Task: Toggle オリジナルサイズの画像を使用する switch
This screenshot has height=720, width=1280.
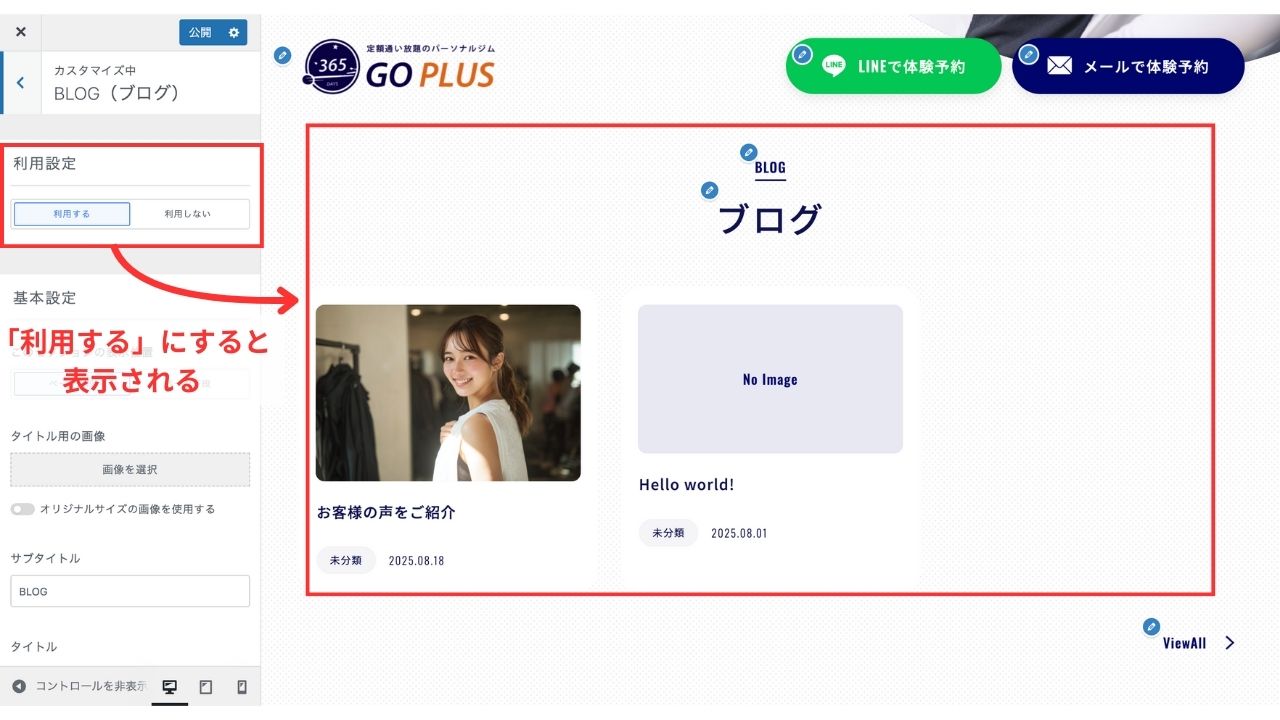Action: tap(22, 509)
